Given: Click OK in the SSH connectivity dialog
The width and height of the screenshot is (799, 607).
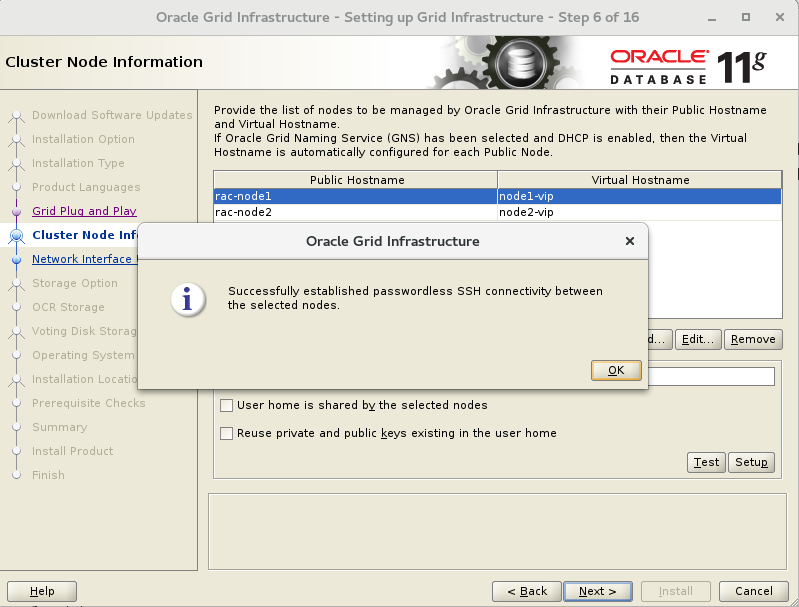Looking at the screenshot, I should coord(616,371).
